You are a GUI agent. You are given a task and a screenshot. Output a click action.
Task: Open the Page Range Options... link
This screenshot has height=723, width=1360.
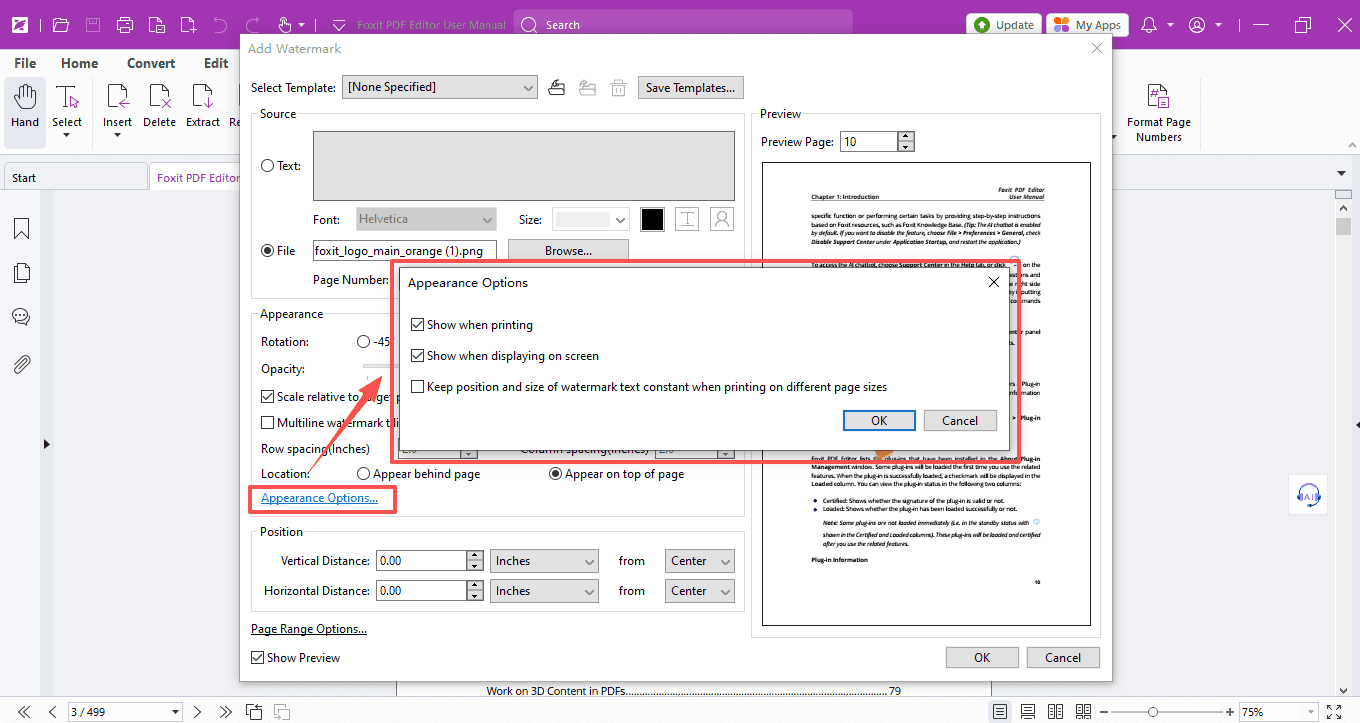(x=309, y=629)
